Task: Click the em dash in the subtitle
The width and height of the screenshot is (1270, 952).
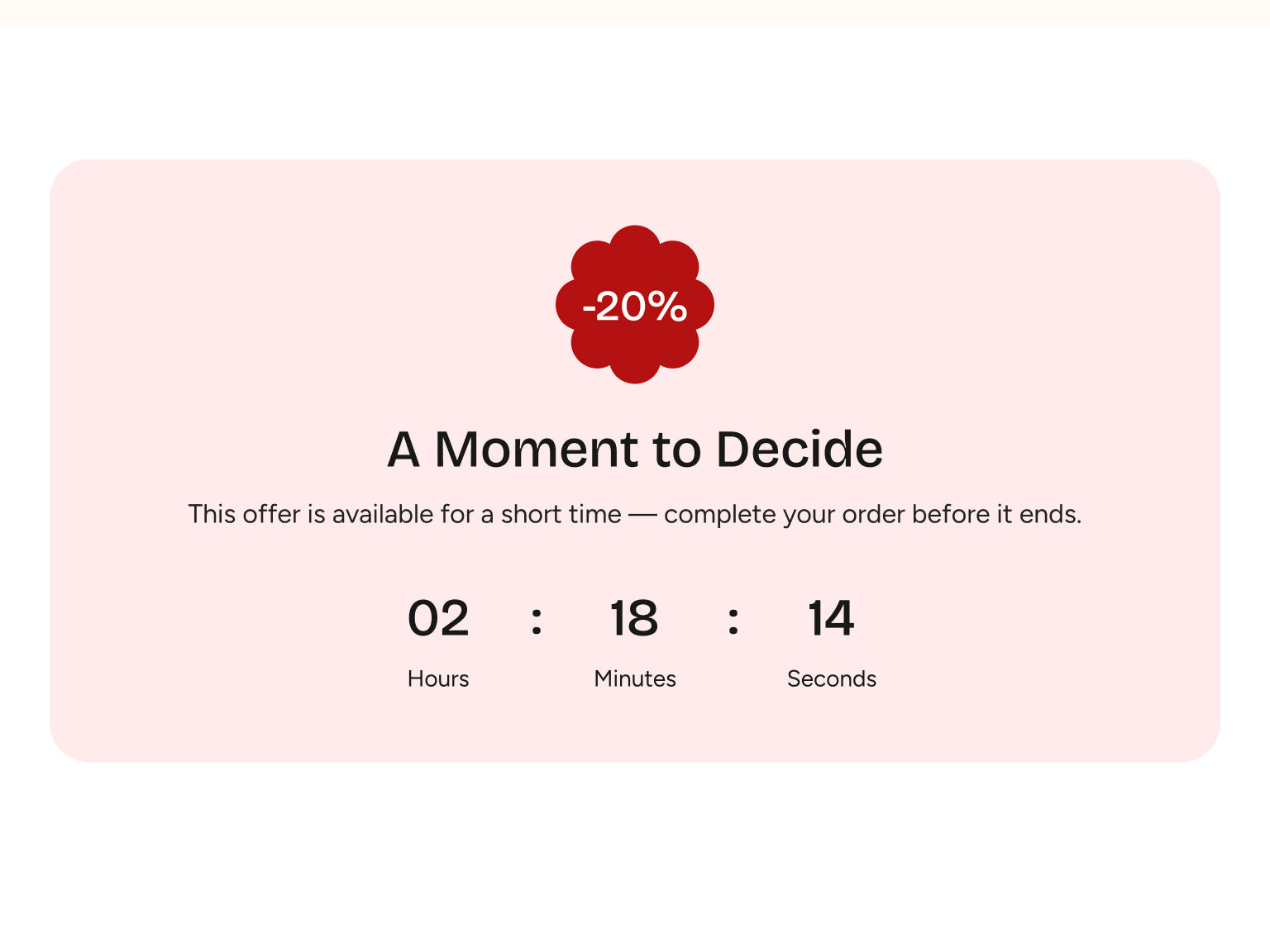Action: (642, 515)
